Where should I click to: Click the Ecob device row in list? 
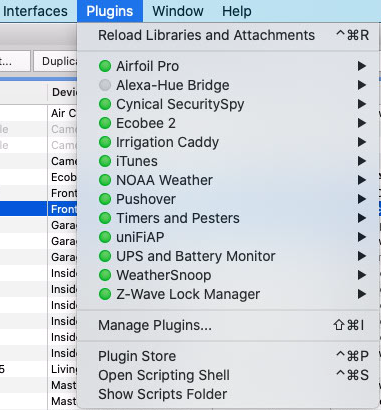pyautogui.click(x=38, y=177)
